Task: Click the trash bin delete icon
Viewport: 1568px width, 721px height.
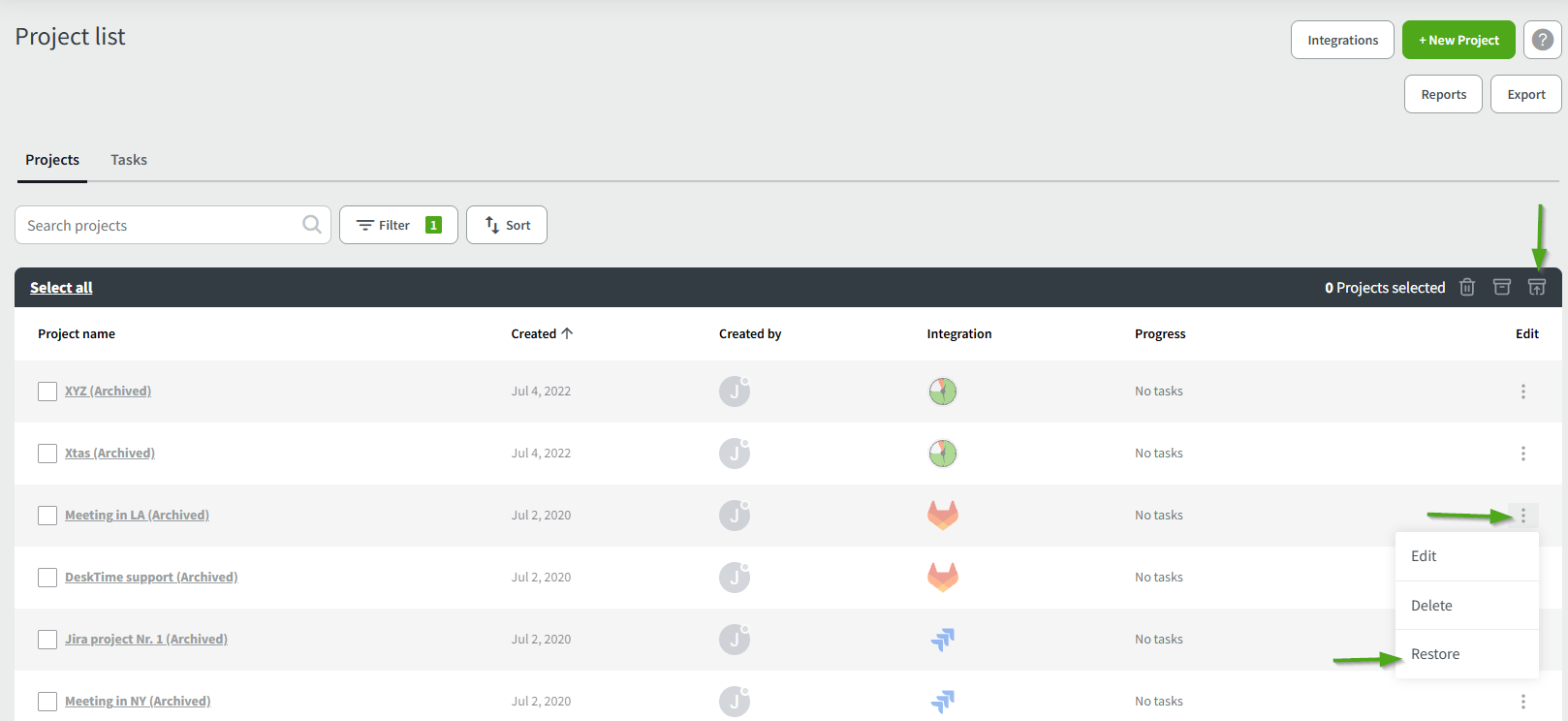Action: (1467, 287)
